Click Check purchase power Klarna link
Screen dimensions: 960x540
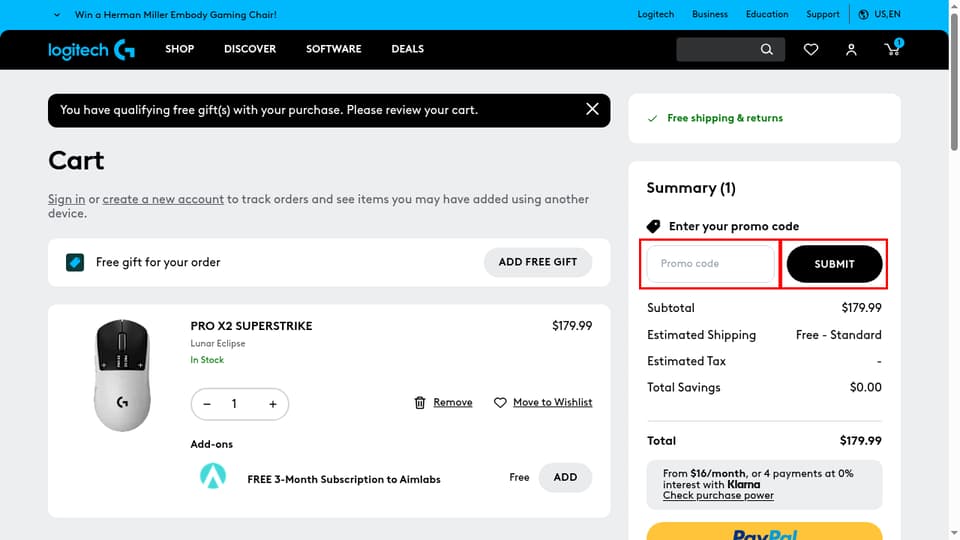pos(718,495)
